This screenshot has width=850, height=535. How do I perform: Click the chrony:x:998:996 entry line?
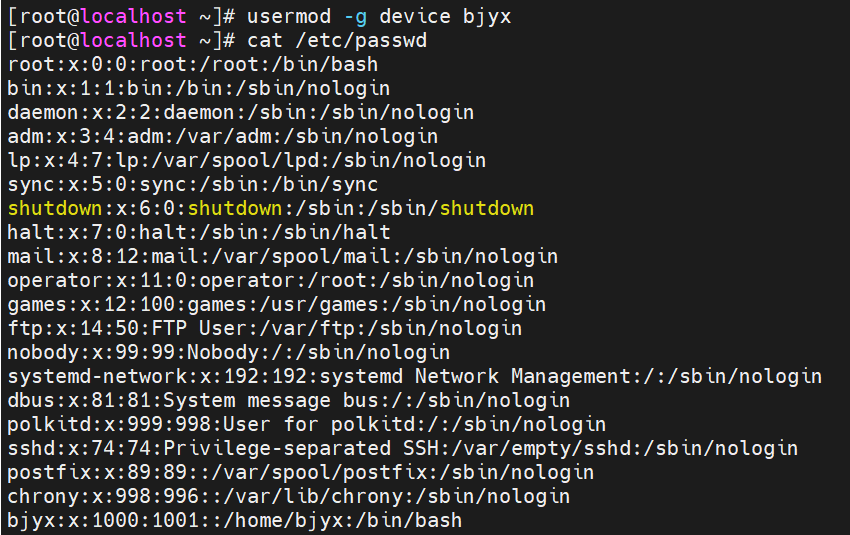coord(288,496)
